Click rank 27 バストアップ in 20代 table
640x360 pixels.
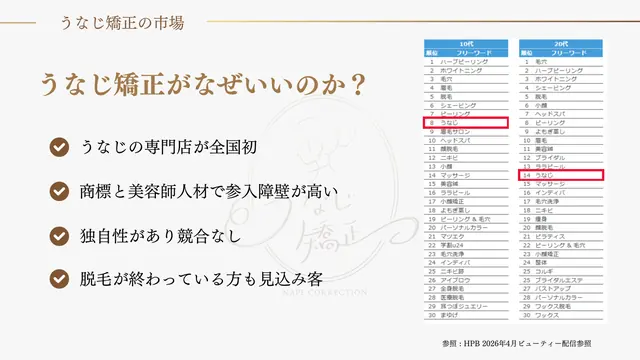tap(561, 289)
